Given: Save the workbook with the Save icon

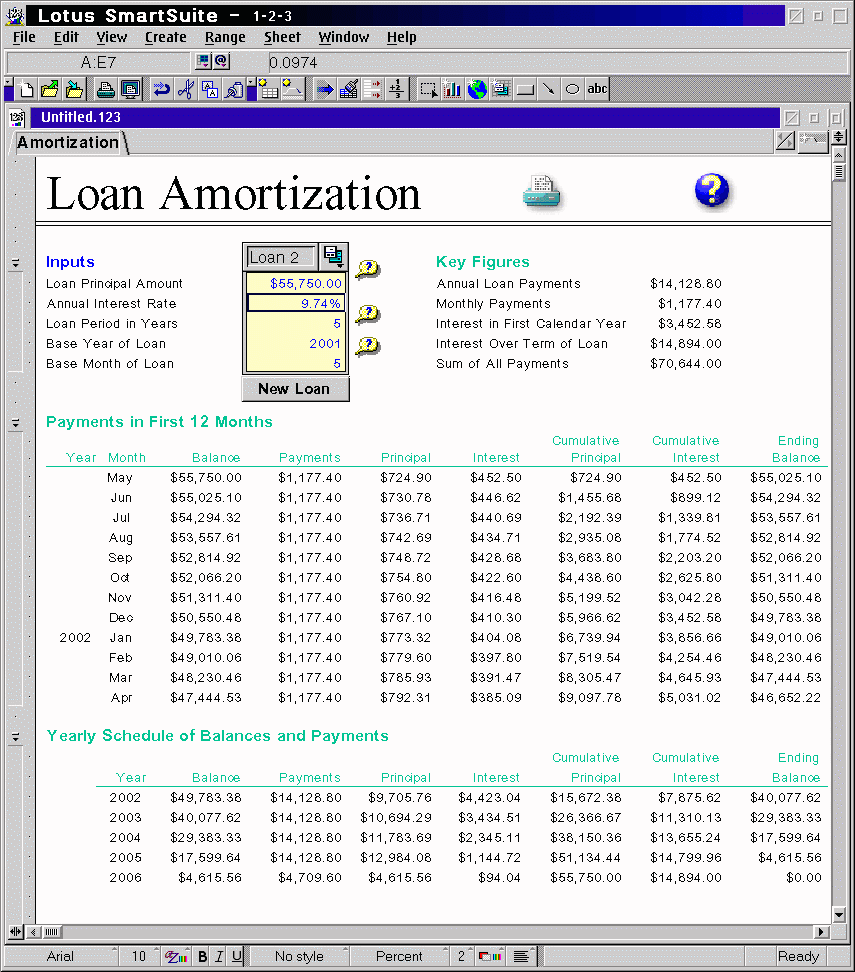Looking at the screenshot, I should point(74,90).
